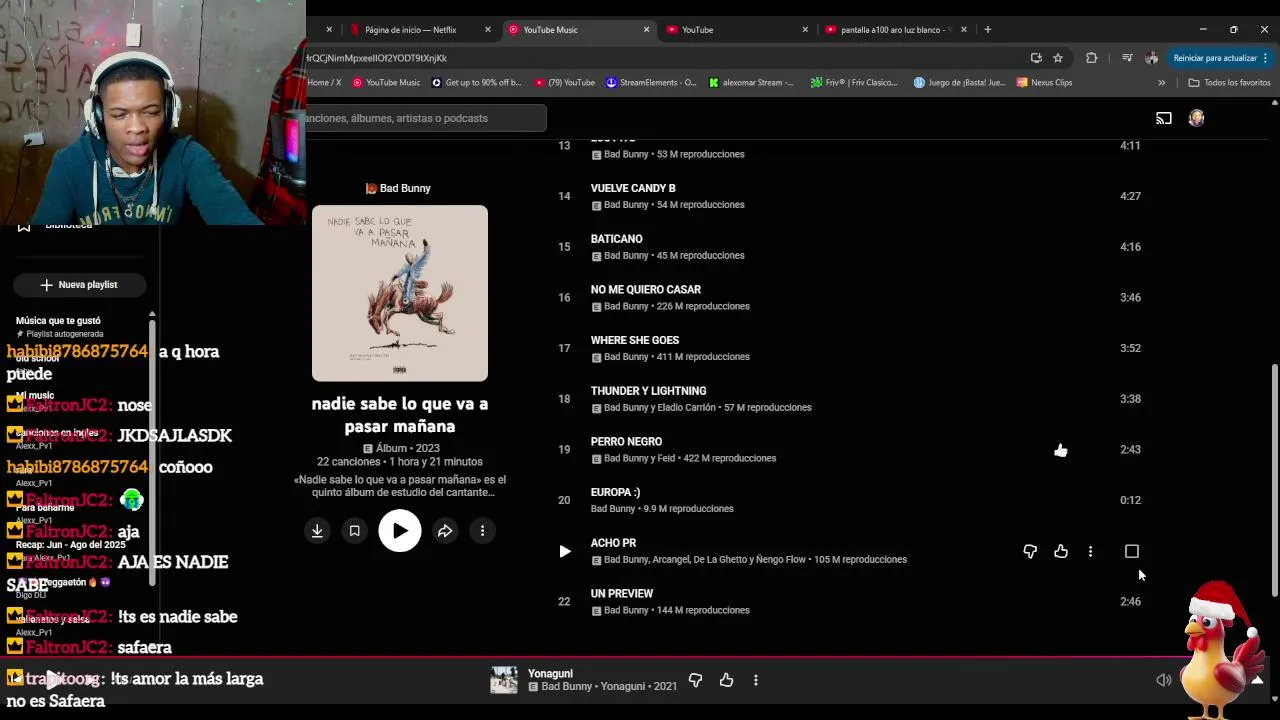Like the playing song Yonaguni

coord(726,680)
